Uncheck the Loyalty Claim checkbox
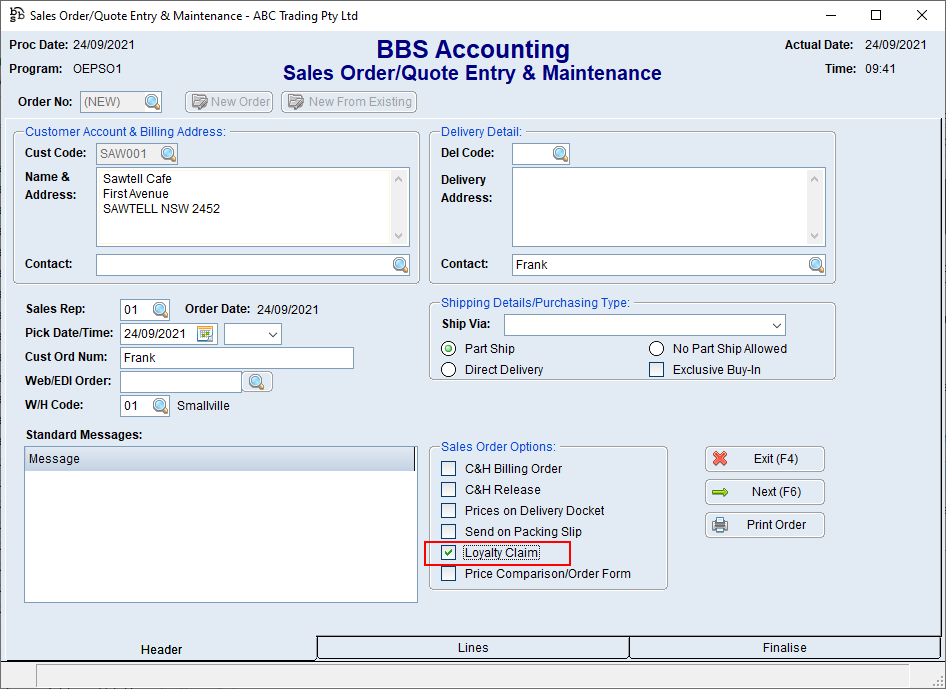 click(x=449, y=553)
